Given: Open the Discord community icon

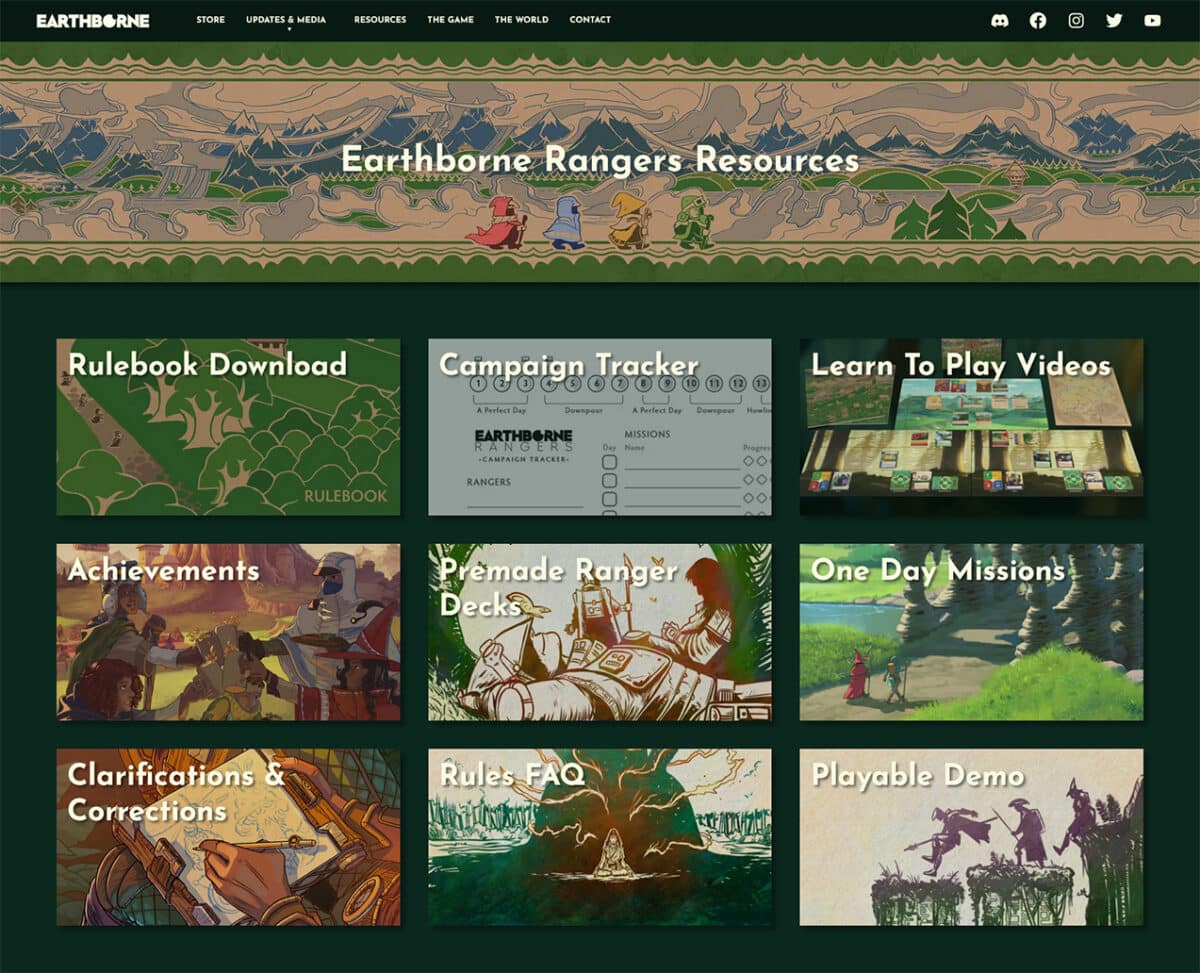Looking at the screenshot, I should pyautogui.click(x=999, y=20).
